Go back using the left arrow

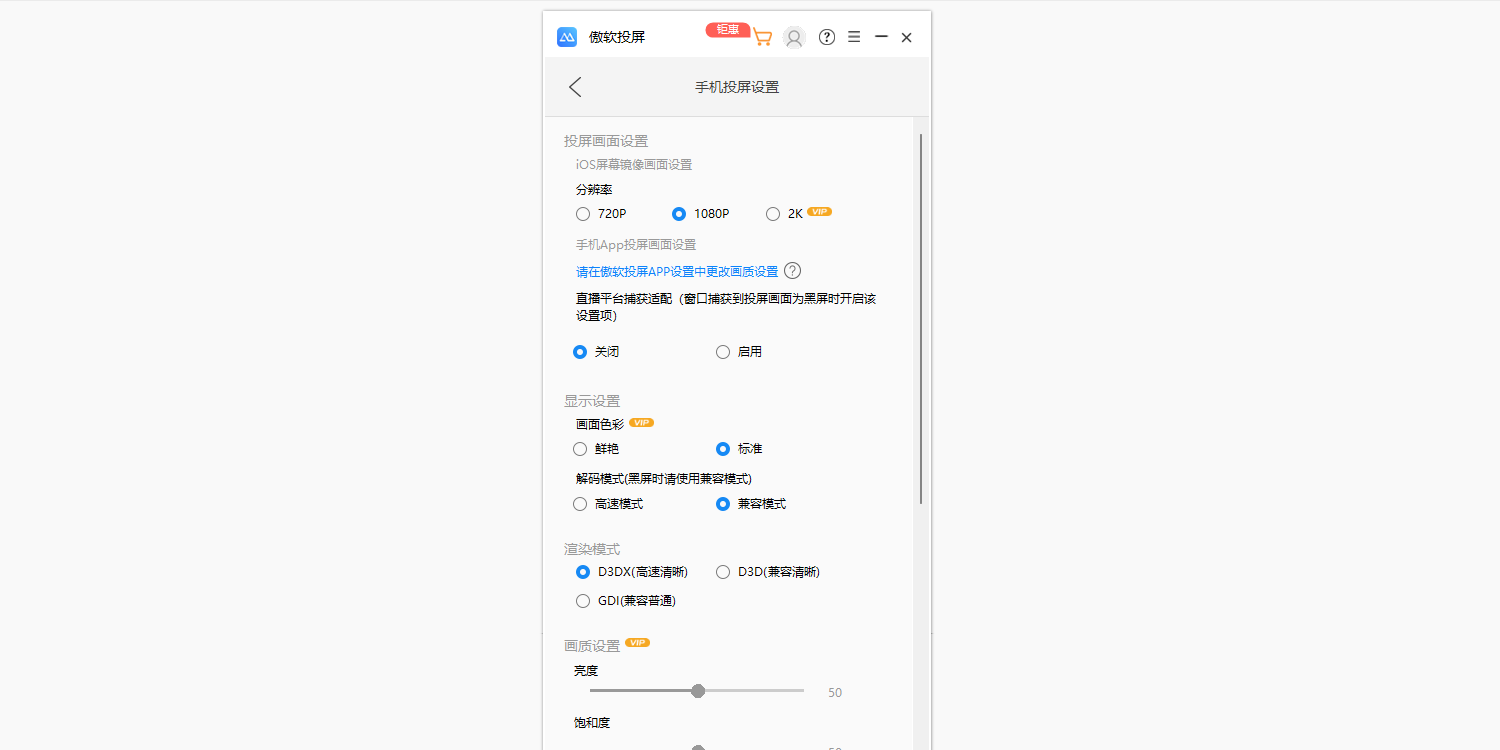[575, 87]
